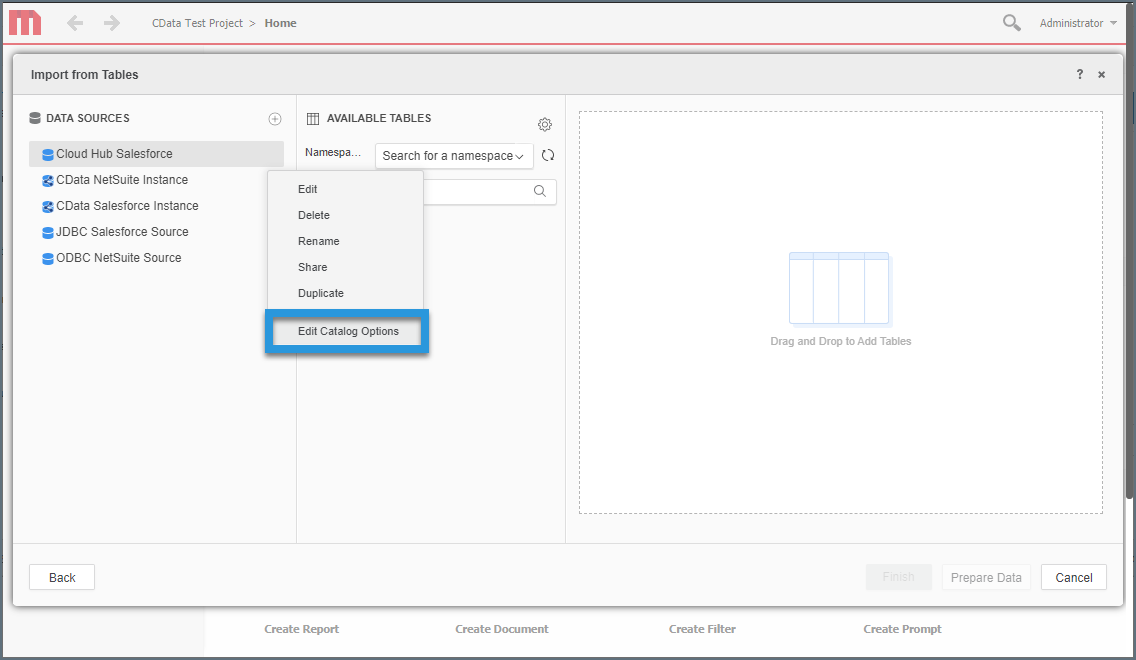1136x660 pixels.
Task: Click the forward navigation arrow
Action: (x=110, y=22)
